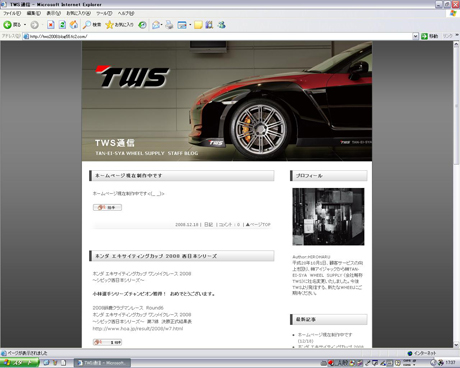Click the TWS通信 blog title text
Image resolution: width=460 pixels, height=368 pixels.
point(115,143)
